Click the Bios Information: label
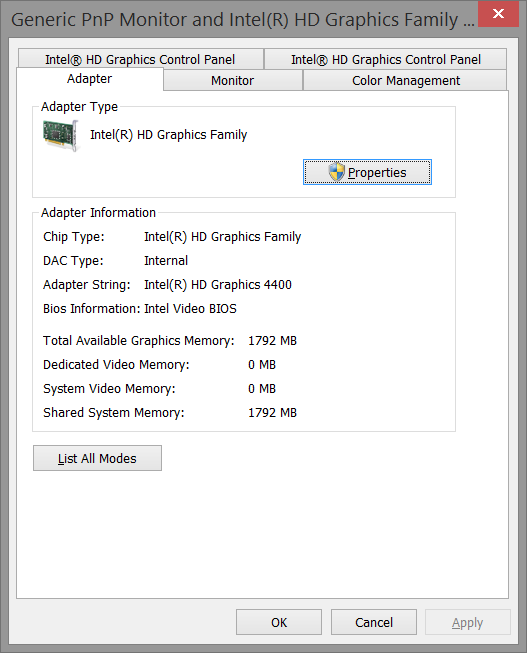The width and height of the screenshot is (527, 653). (92, 309)
